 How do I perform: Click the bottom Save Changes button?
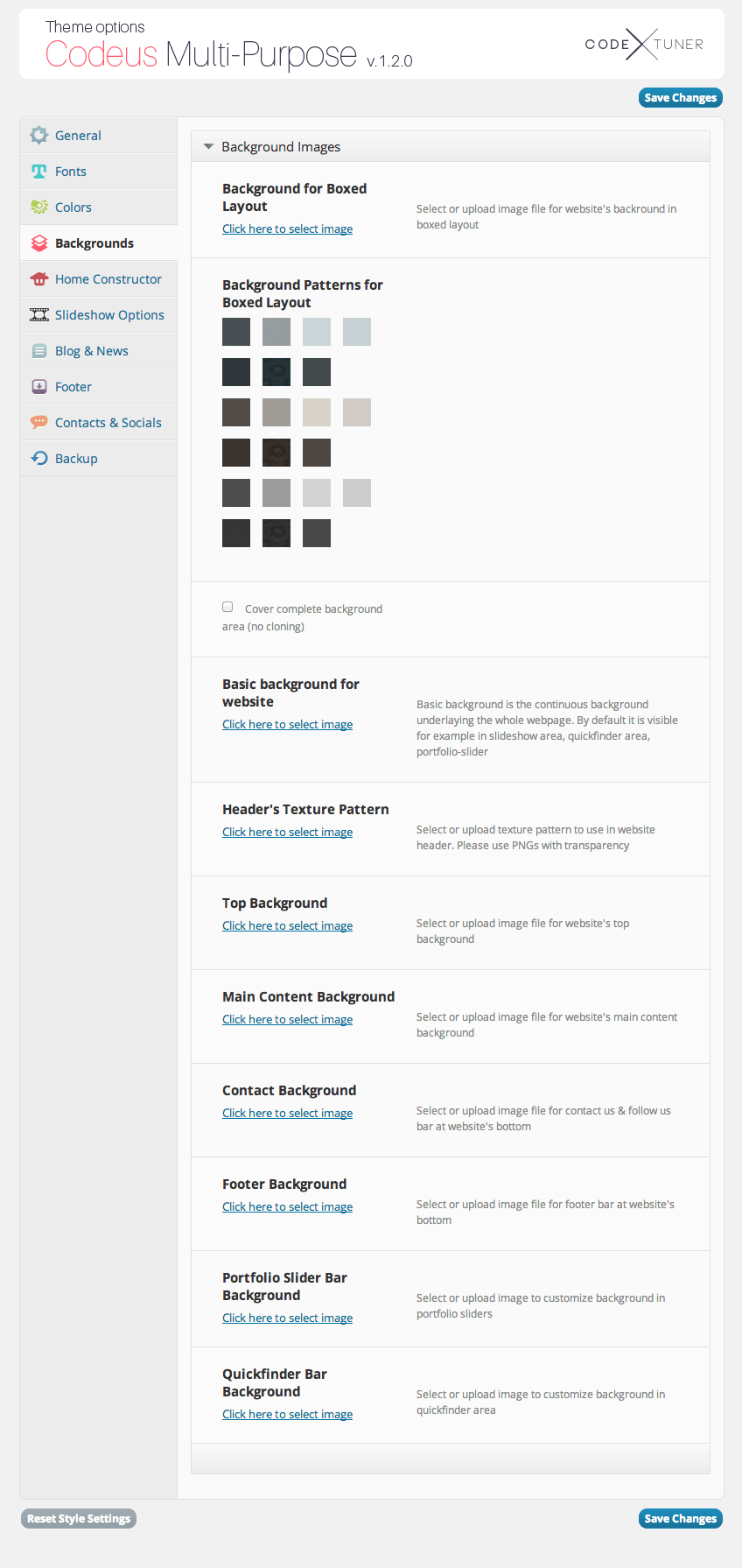[x=681, y=1519]
